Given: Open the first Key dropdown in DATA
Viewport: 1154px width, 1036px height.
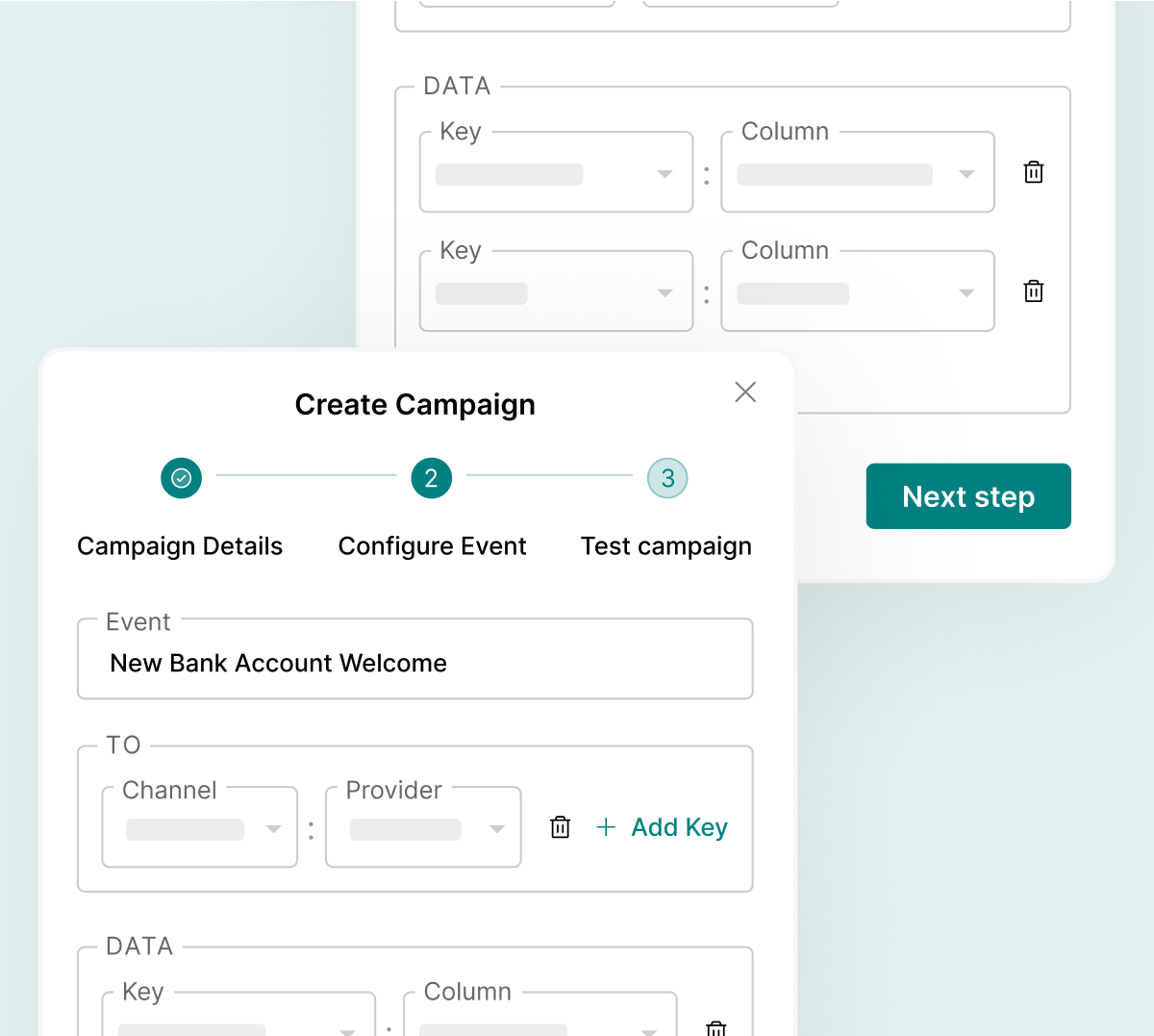Looking at the screenshot, I should click(557, 172).
